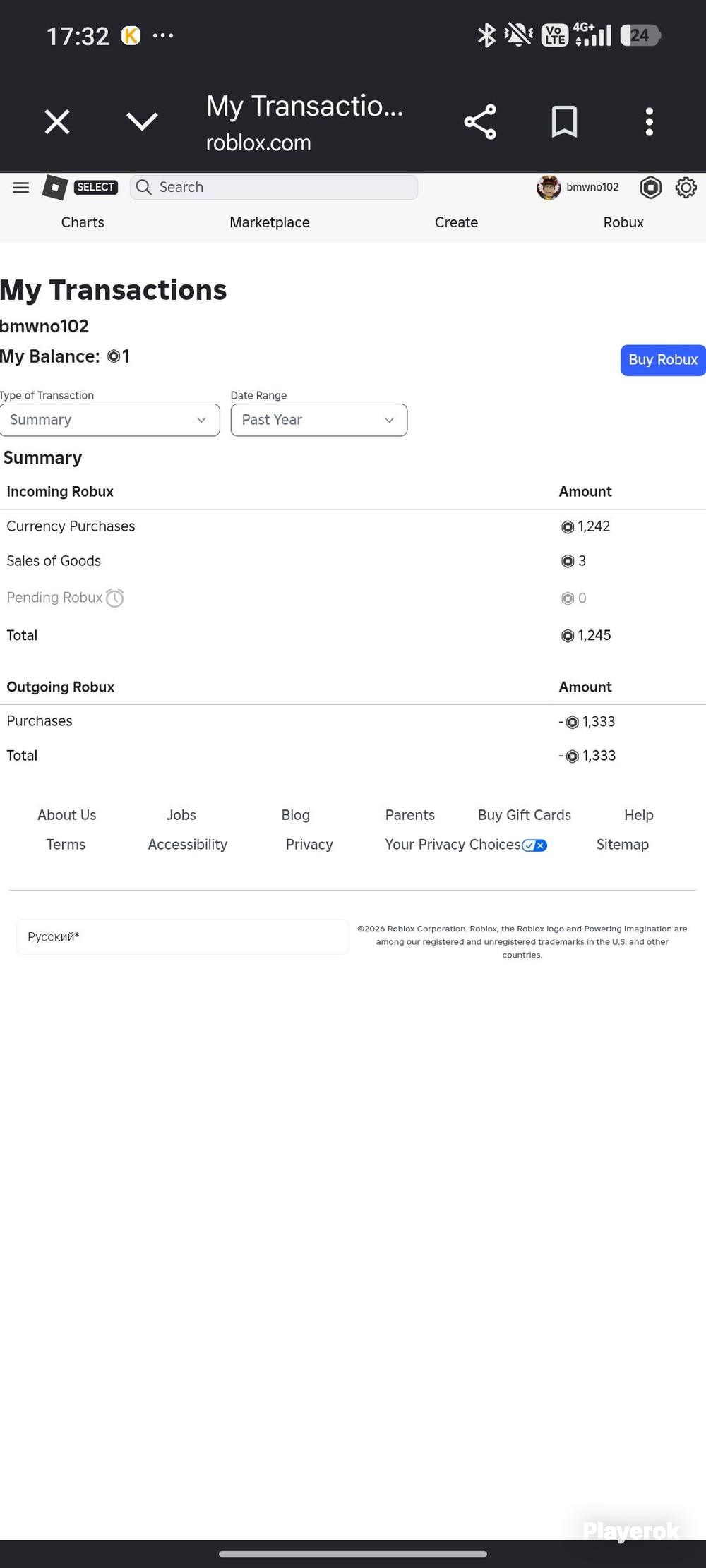Expand the Type of Transaction Summary dropdown
This screenshot has width=706, height=1568.
110,420
